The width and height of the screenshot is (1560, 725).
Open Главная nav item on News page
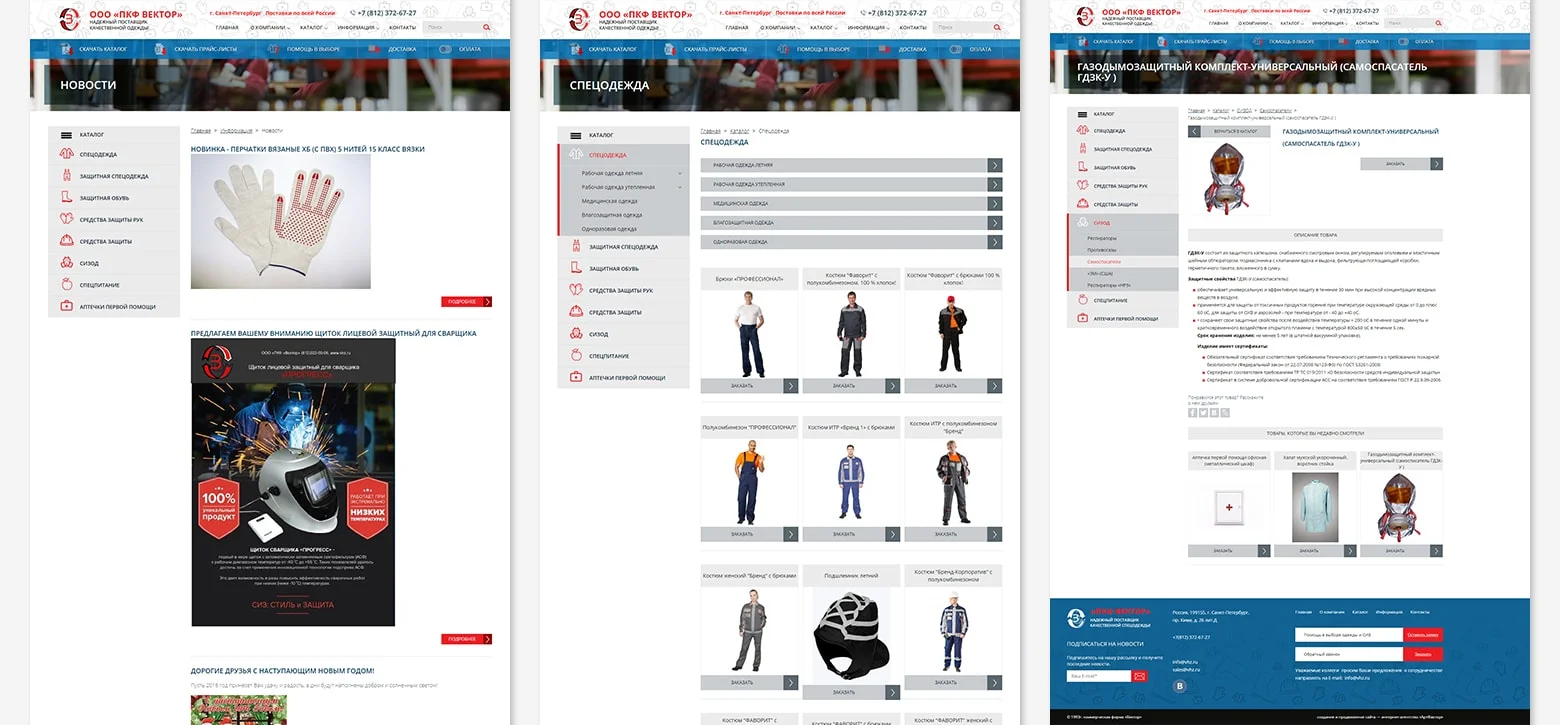pyautogui.click(x=227, y=27)
